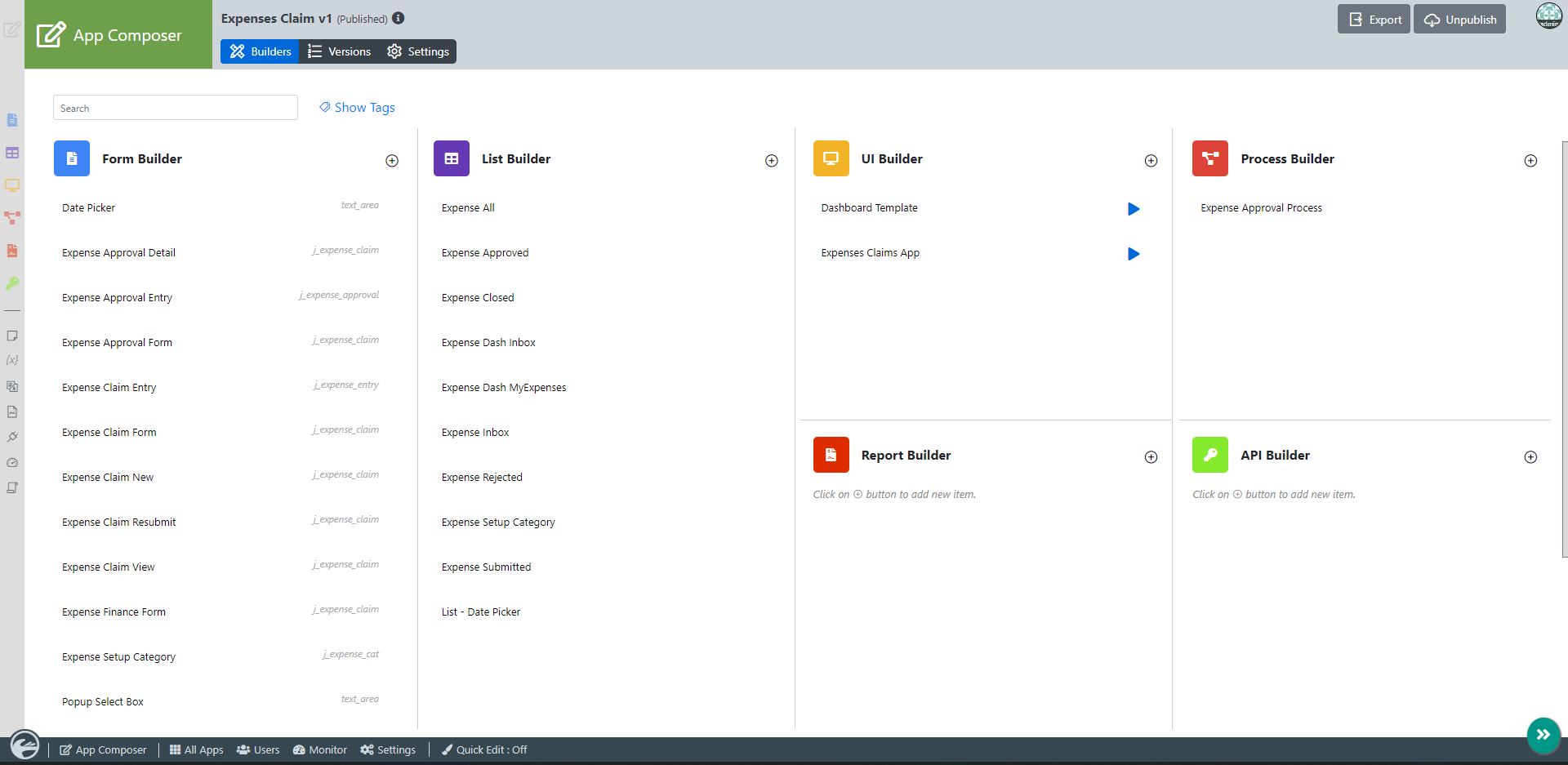Open the variables {x} sidebar icon

(x=12, y=360)
